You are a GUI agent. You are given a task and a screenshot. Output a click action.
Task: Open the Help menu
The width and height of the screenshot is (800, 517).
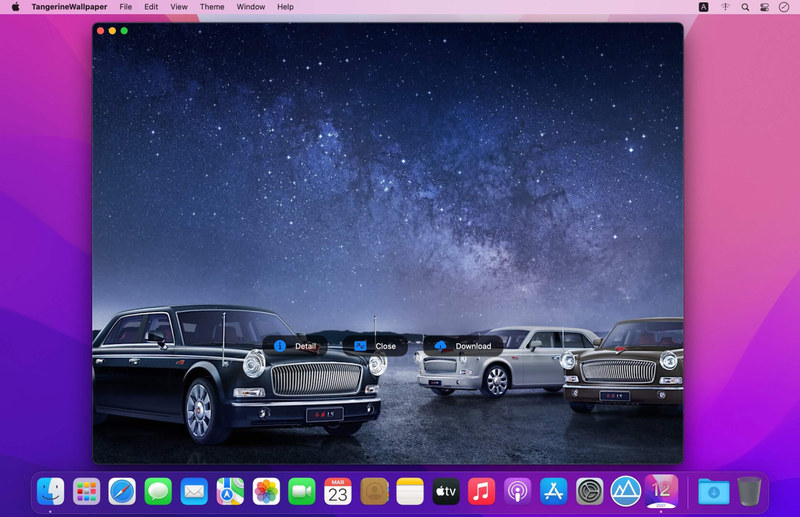(285, 7)
